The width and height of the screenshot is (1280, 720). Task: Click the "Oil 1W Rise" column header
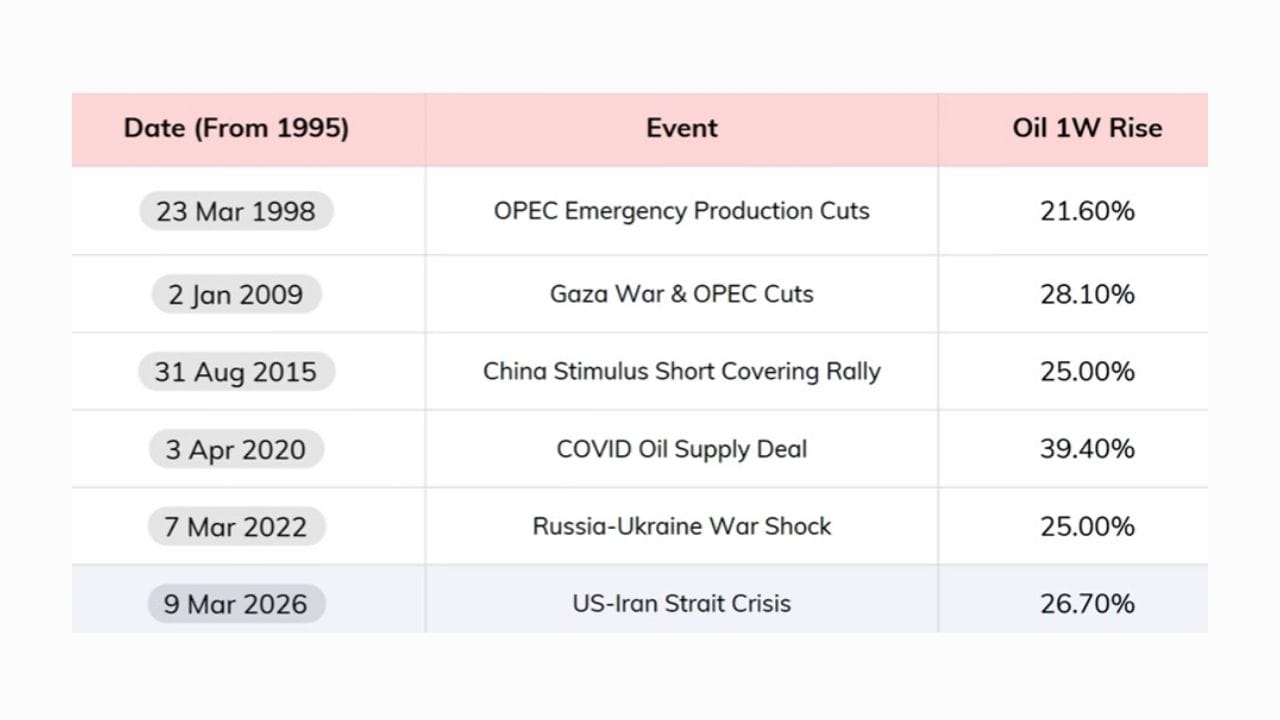(1087, 128)
